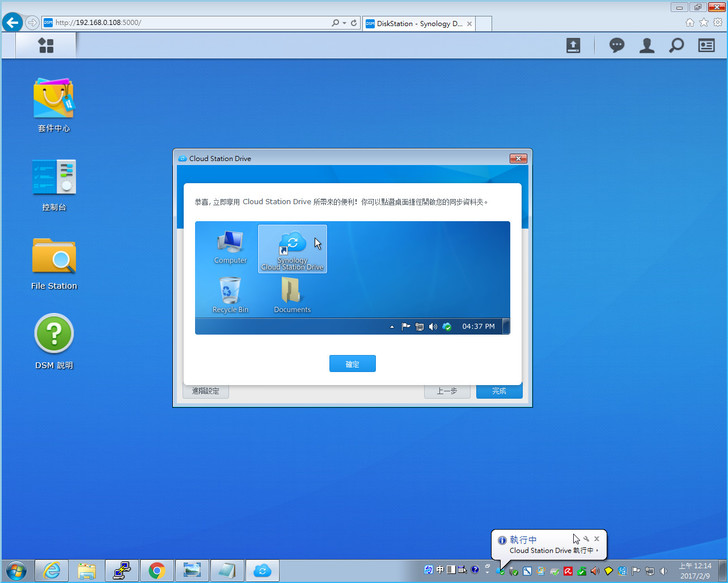This screenshot has height=583, width=728.
Task: Show DSM notifications chat bubble icon
Action: click(x=617, y=45)
